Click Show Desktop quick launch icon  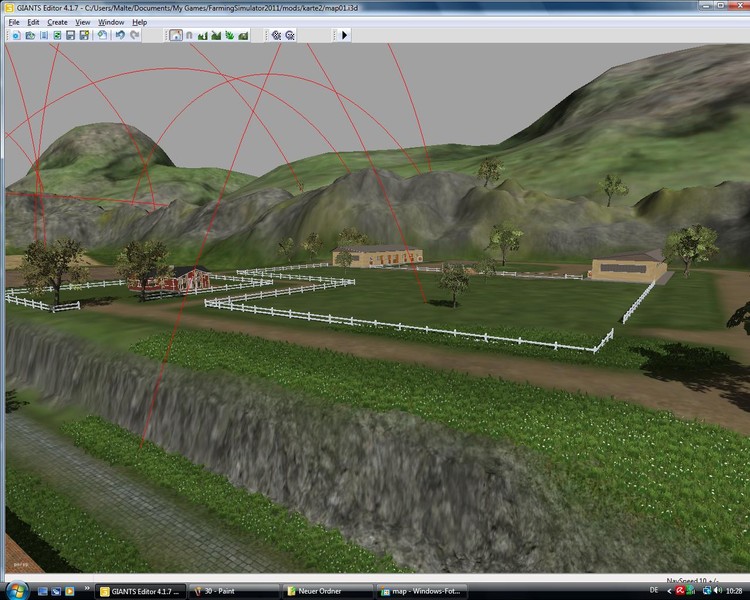point(43,591)
